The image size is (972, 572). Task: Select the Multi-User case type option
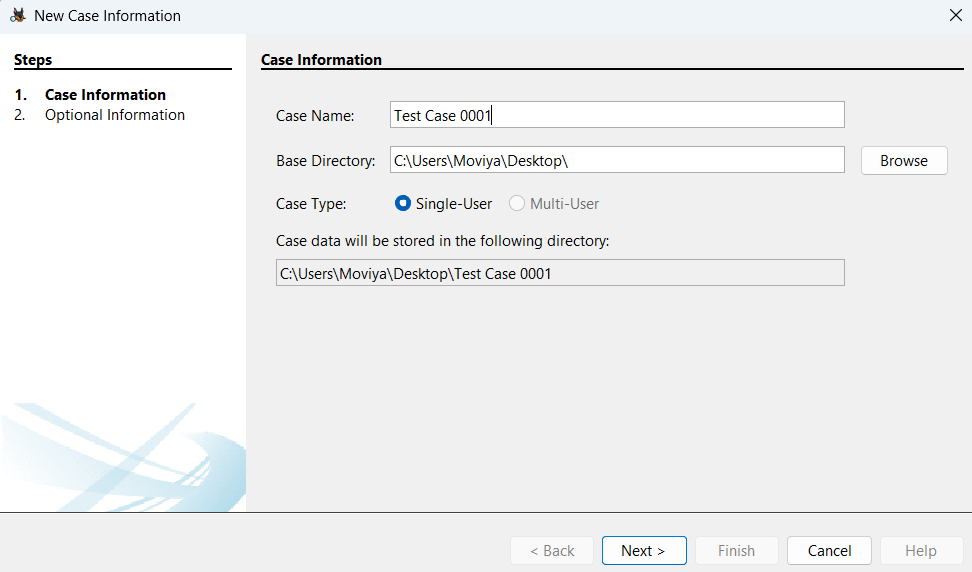(x=517, y=204)
